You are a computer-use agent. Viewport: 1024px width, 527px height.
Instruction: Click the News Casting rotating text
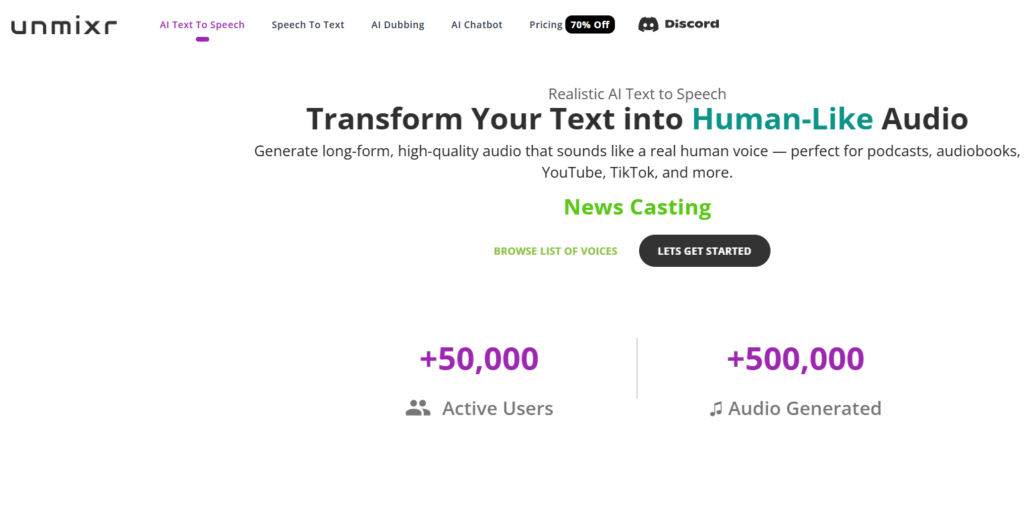637,207
